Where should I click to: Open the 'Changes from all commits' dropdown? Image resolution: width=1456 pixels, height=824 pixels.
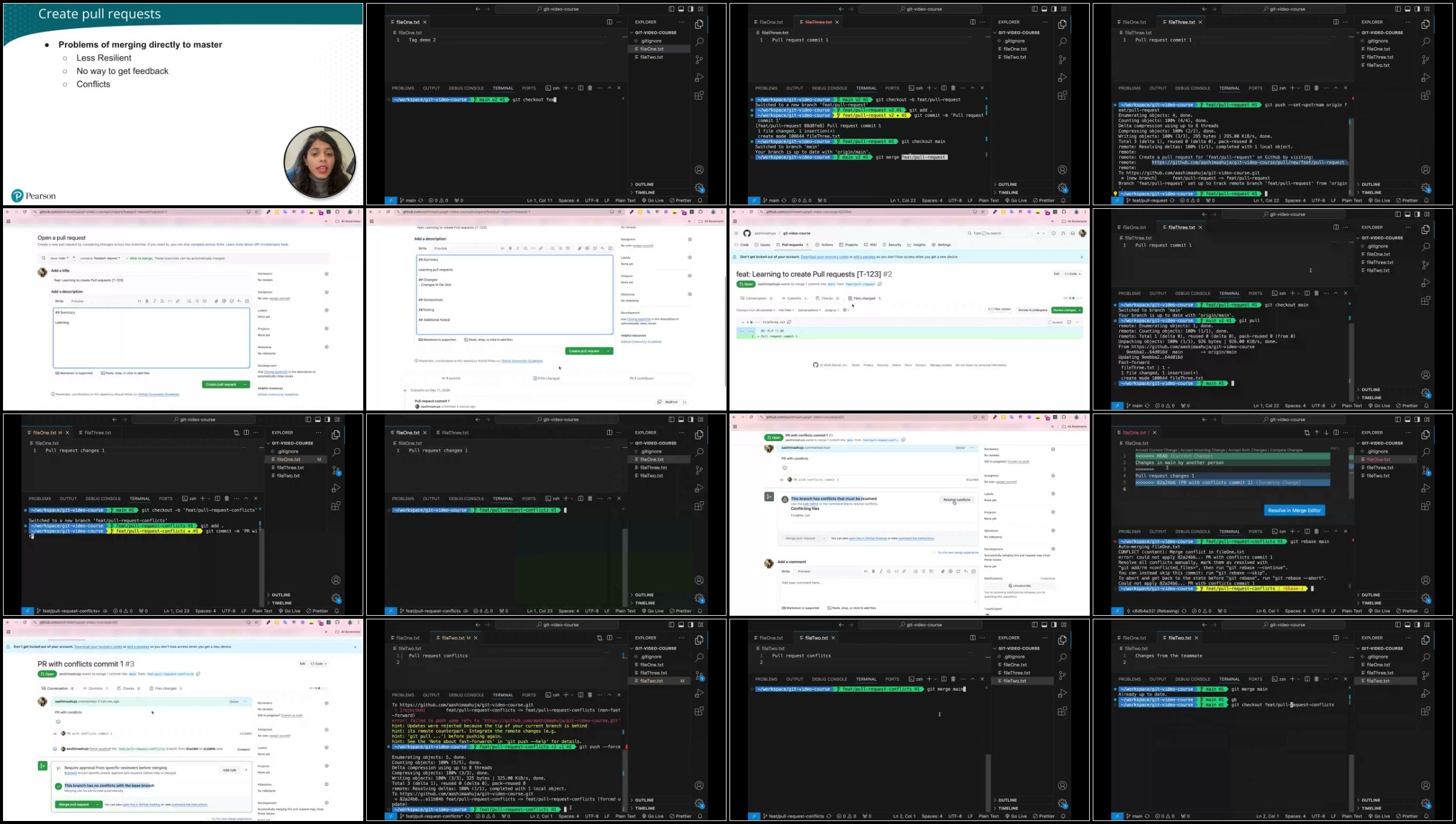(755, 310)
